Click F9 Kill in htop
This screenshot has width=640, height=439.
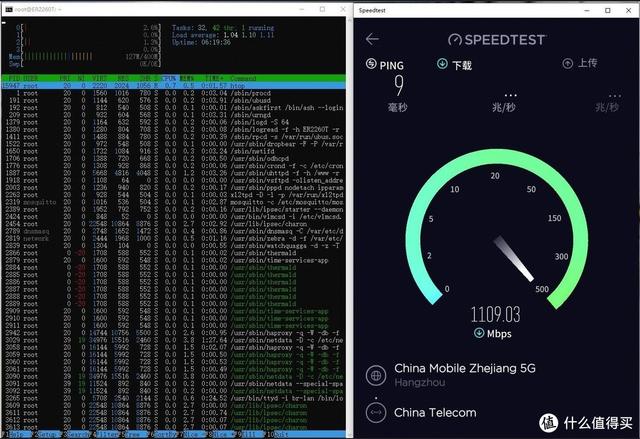(253, 435)
